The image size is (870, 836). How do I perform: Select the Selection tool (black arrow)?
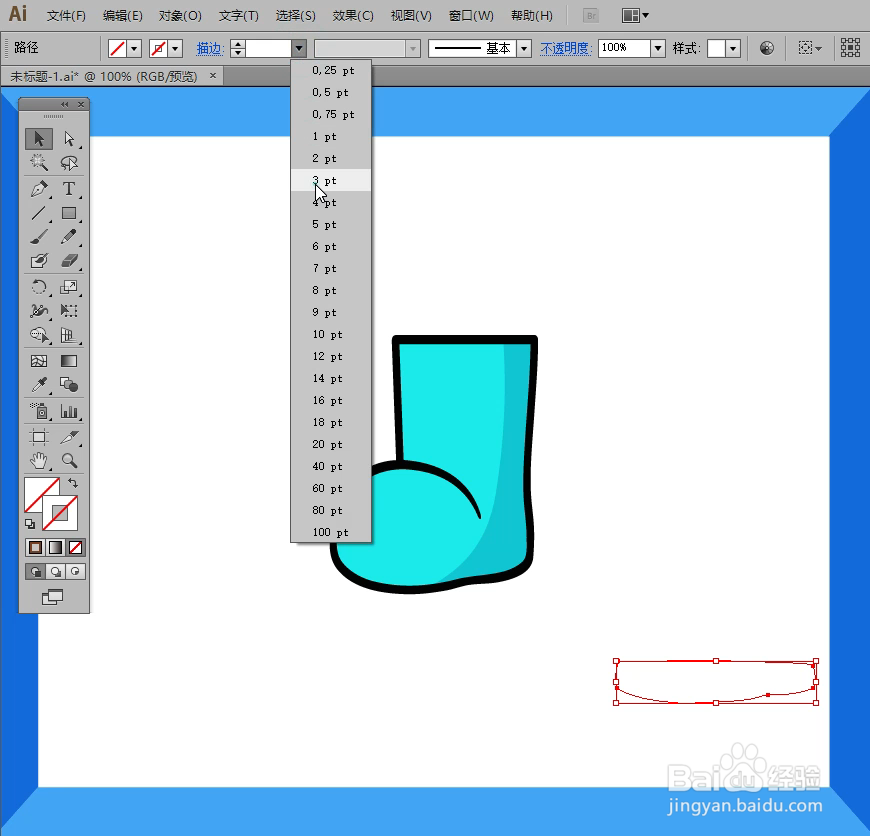(x=39, y=138)
